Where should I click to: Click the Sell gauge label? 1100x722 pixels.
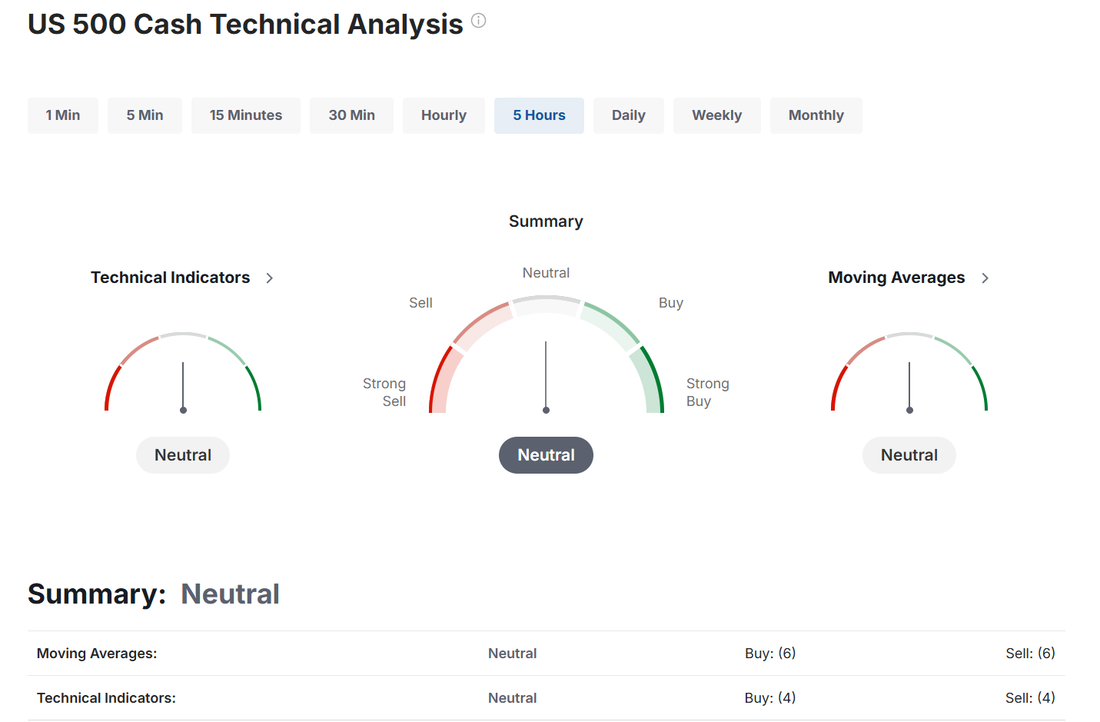click(421, 303)
